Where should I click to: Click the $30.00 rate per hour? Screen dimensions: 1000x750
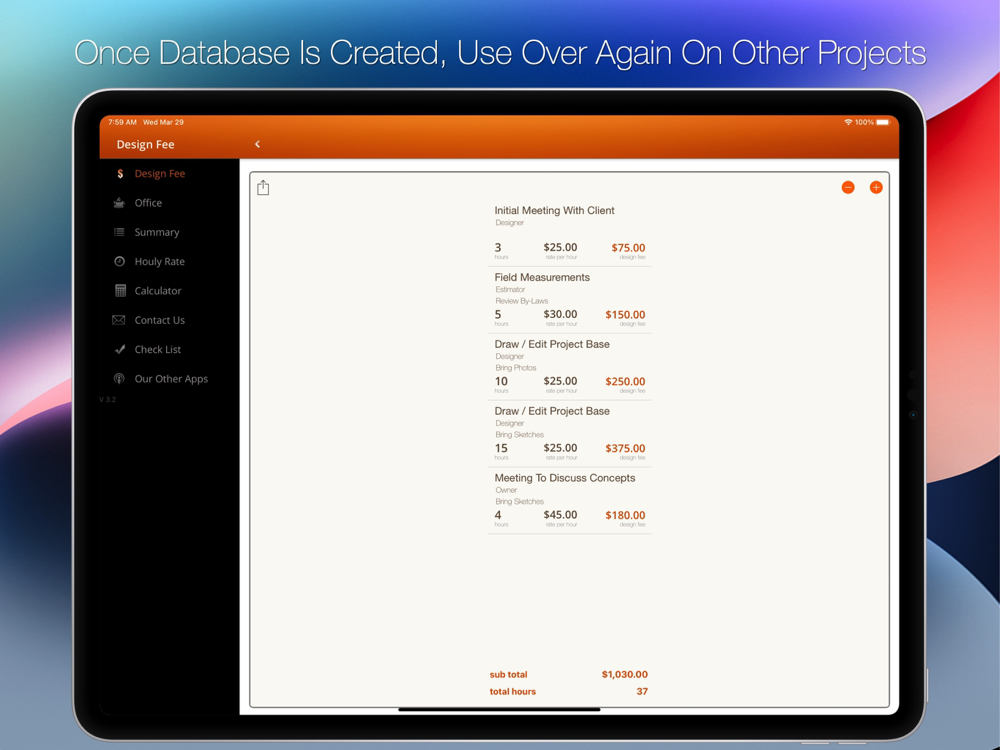pyautogui.click(x=560, y=314)
